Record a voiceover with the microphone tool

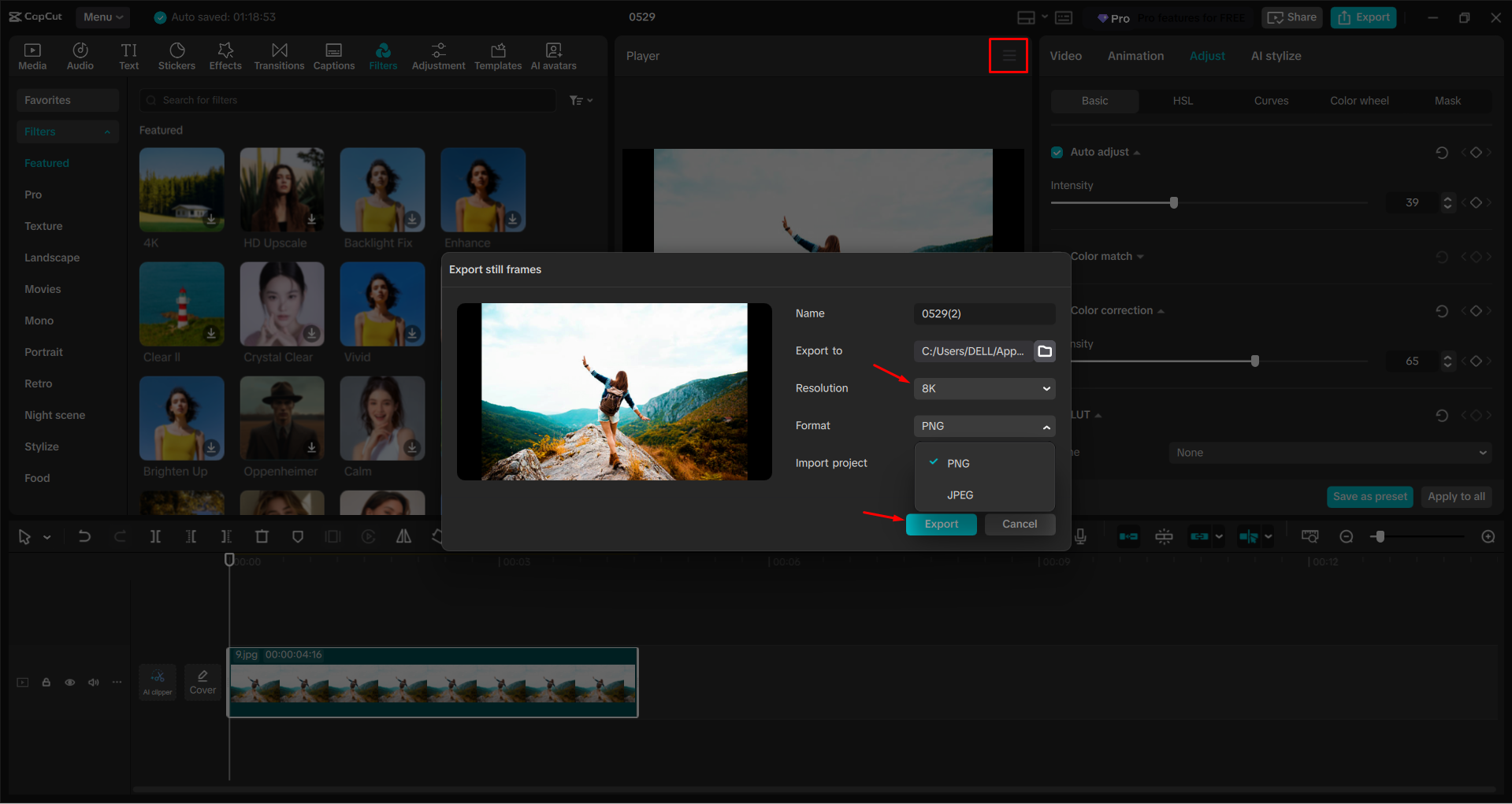[1080, 536]
